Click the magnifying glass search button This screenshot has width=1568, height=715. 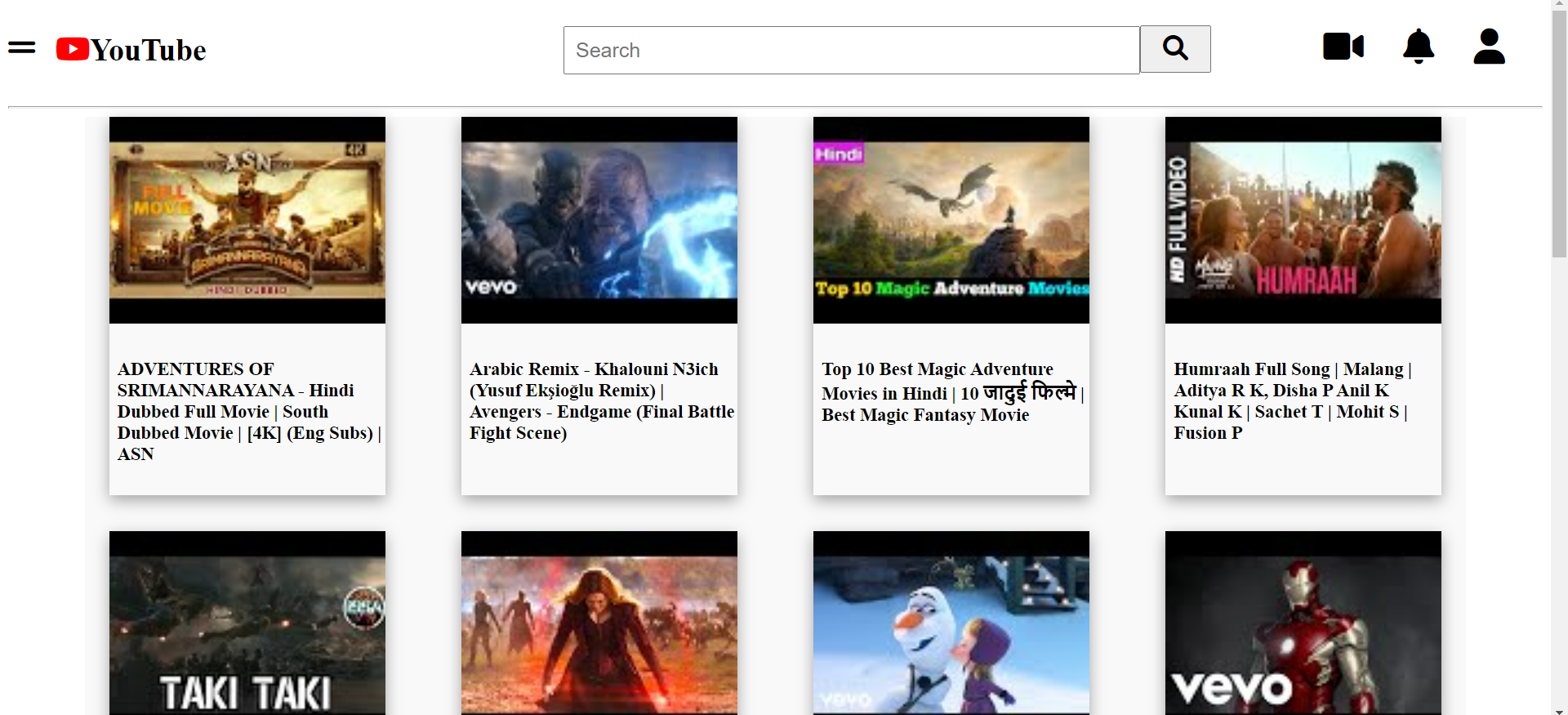(x=1175, y=49)
